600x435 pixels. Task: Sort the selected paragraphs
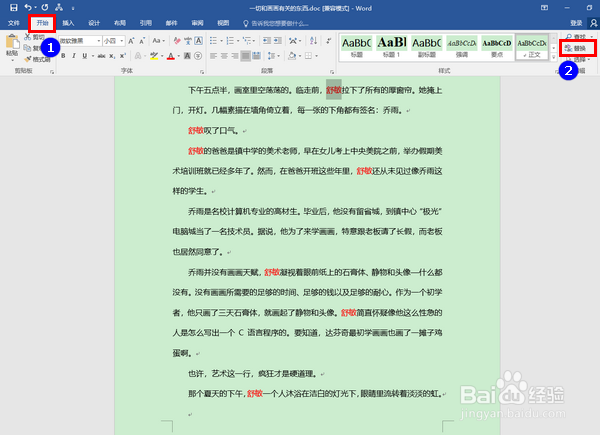[313, 41]
